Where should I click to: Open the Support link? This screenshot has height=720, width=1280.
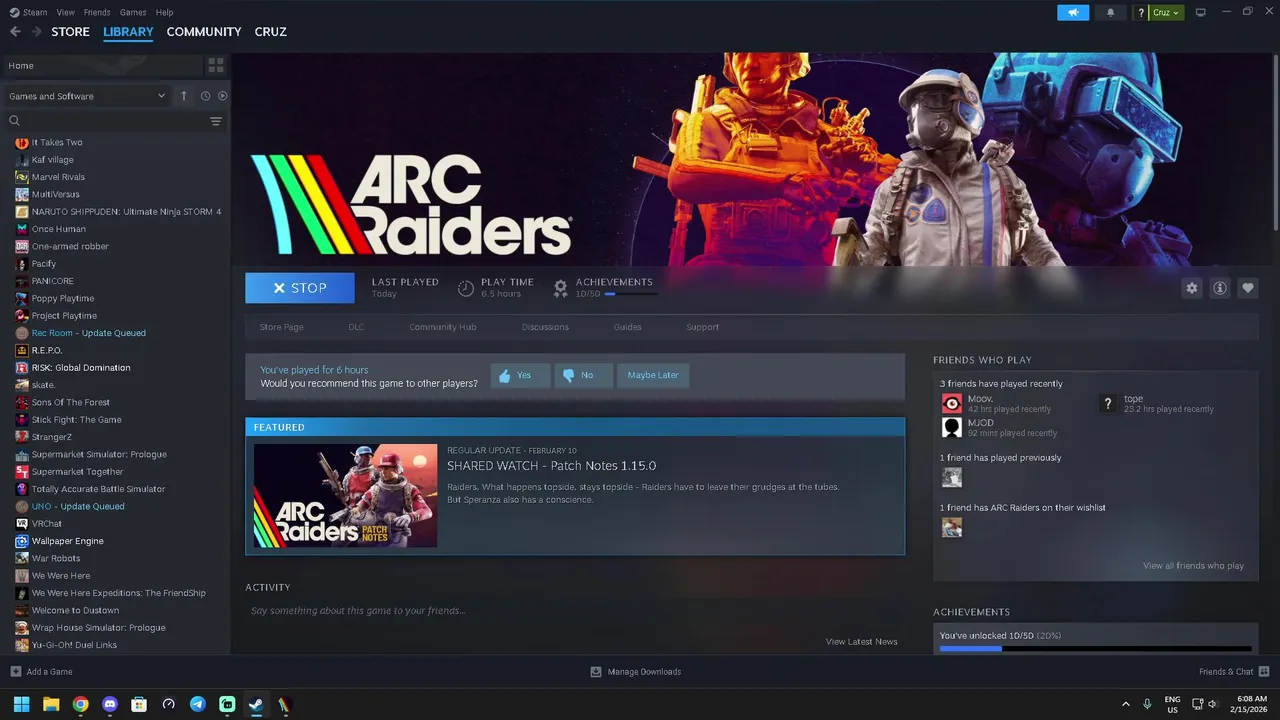tap(702, 327)
